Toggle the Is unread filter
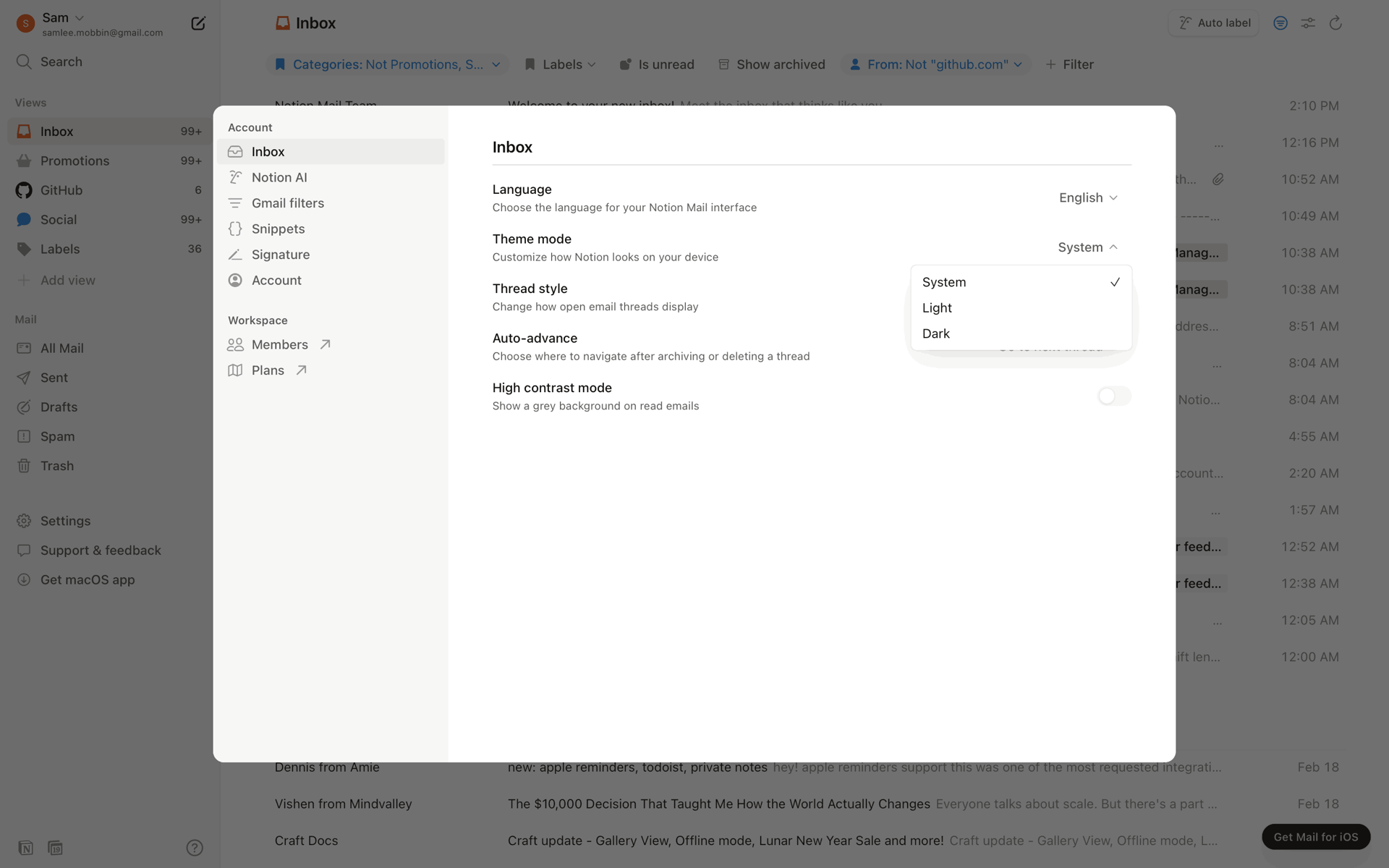 [x=657, y=64]
